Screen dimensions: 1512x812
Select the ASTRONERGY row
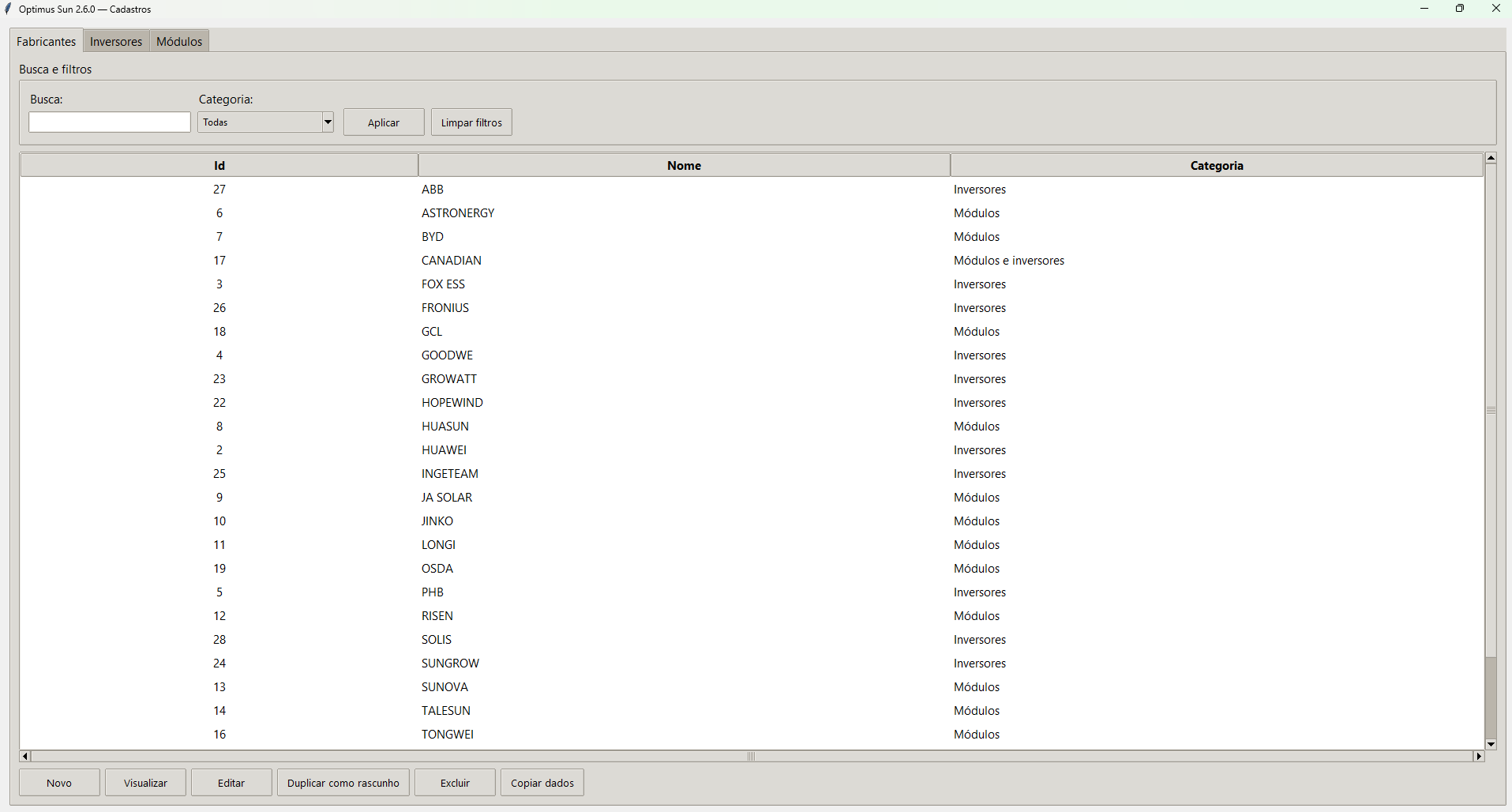(752, 213)
